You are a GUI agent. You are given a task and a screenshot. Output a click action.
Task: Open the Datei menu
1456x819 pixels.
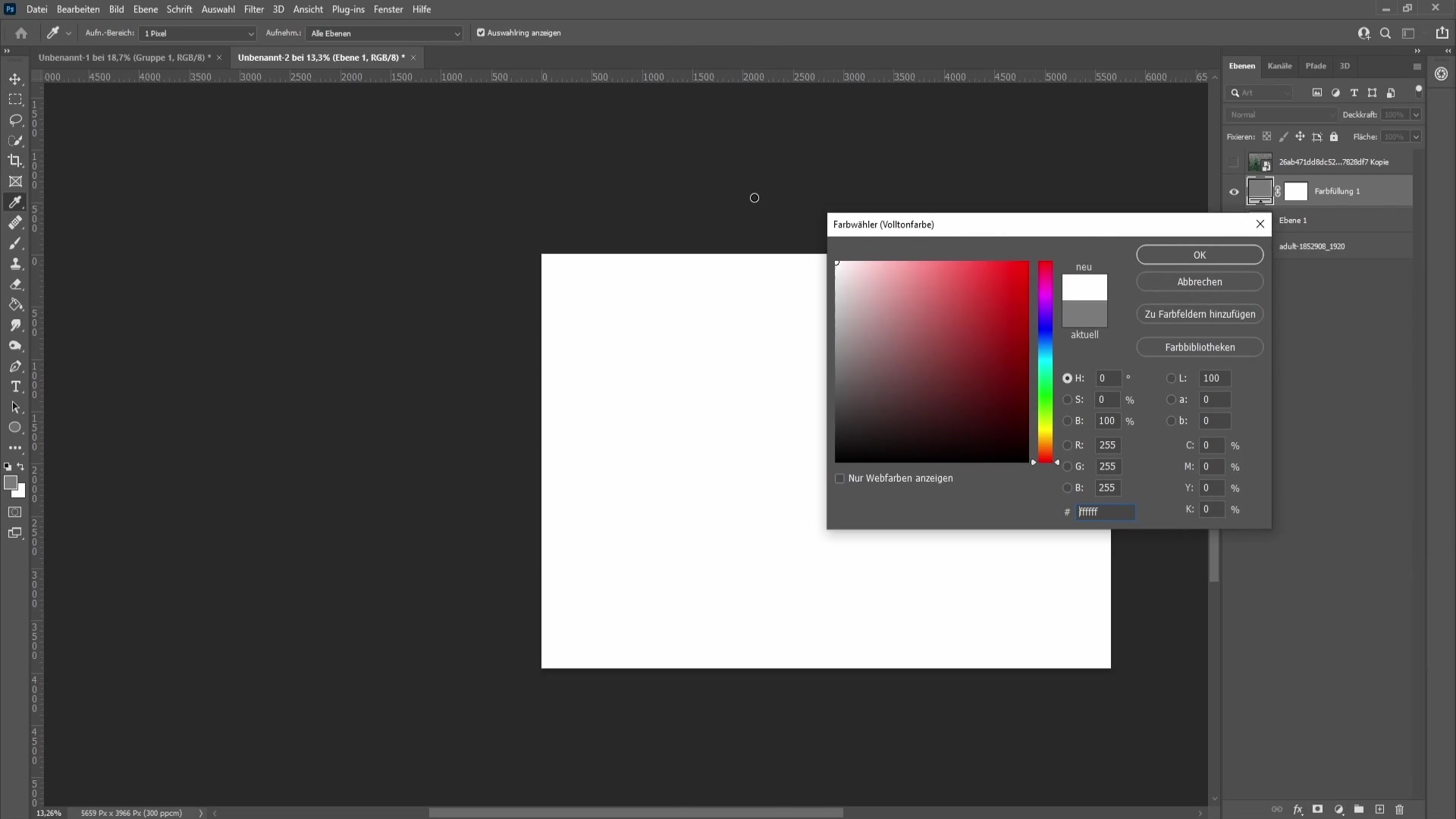(x=36, y=9)
